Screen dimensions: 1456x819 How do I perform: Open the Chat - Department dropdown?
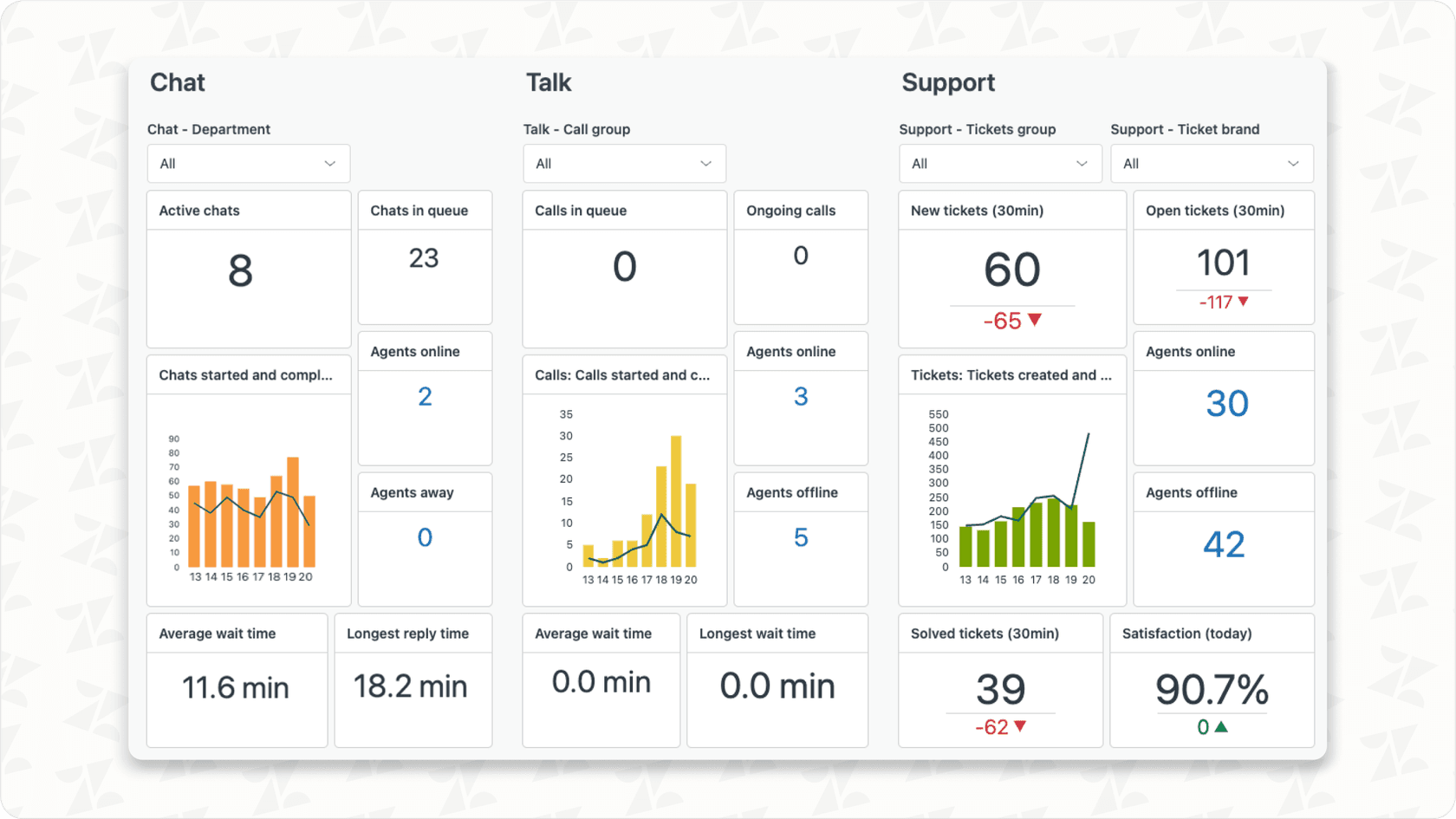point(248,163)
